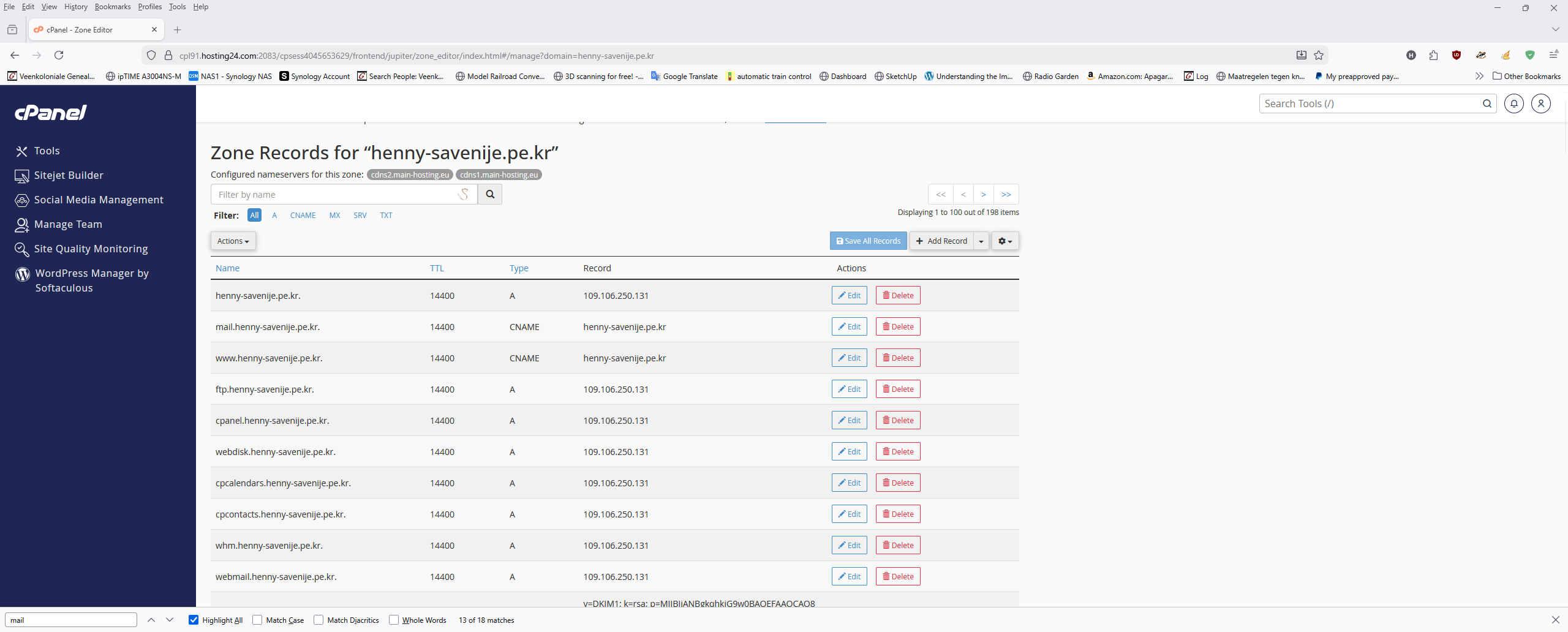Reload the page with refresh icon

pos(59,55)
